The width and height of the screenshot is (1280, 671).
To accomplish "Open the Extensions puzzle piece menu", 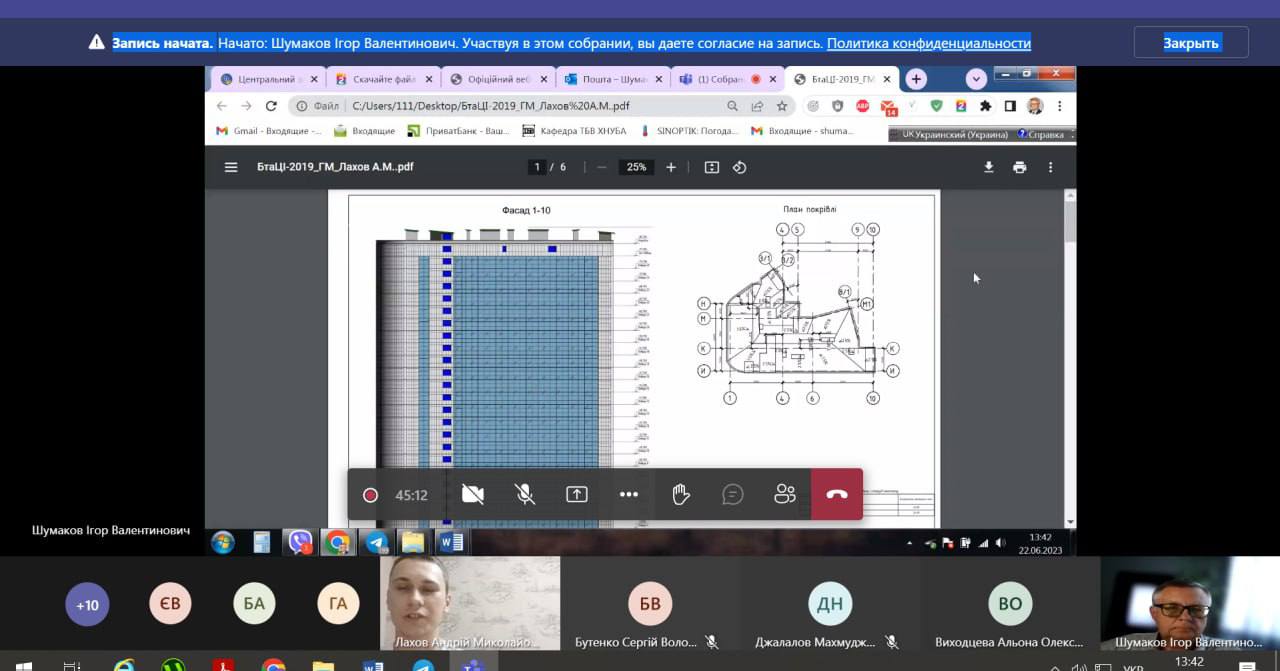I will (985, 106).
